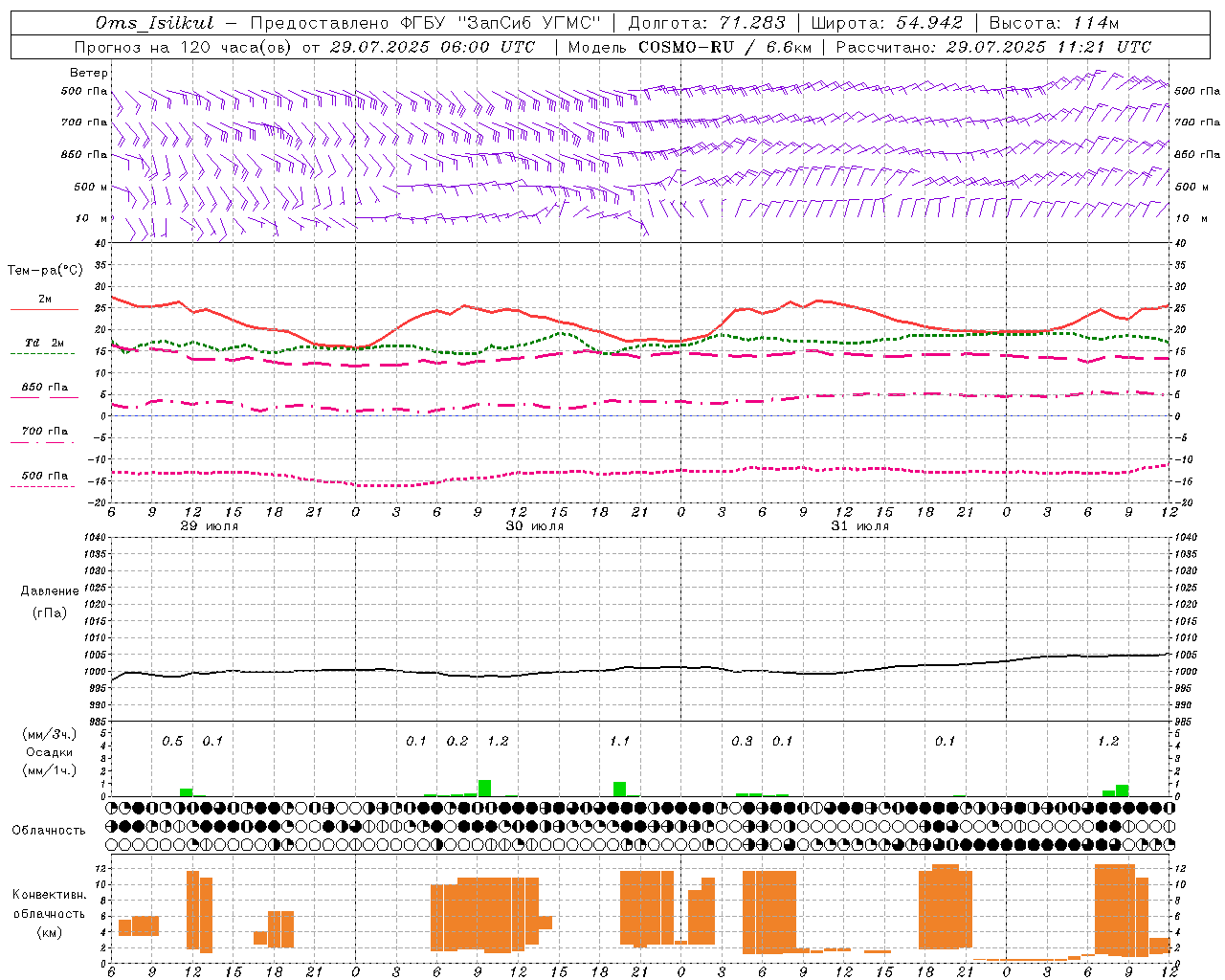Click the 0.2 precipitation value
Image resolution: width=1225 pixels, height=980 pixels.
(x=457, y=741)
